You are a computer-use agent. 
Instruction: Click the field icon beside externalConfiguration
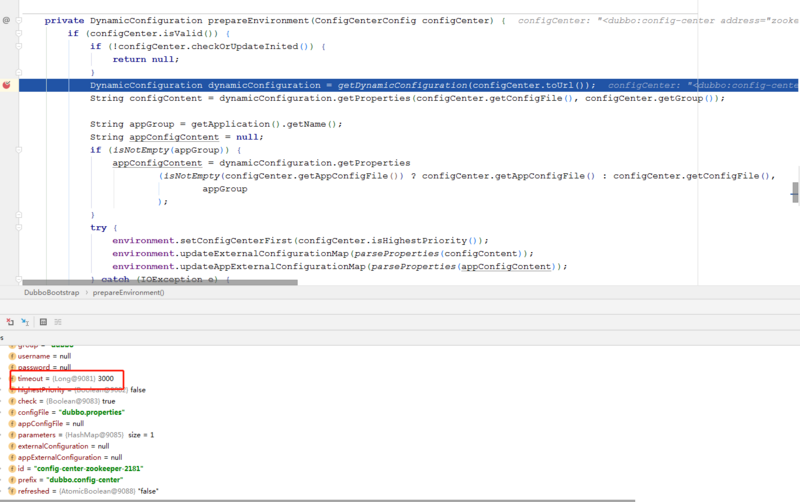pyautogui.click(x=12, y=446)
